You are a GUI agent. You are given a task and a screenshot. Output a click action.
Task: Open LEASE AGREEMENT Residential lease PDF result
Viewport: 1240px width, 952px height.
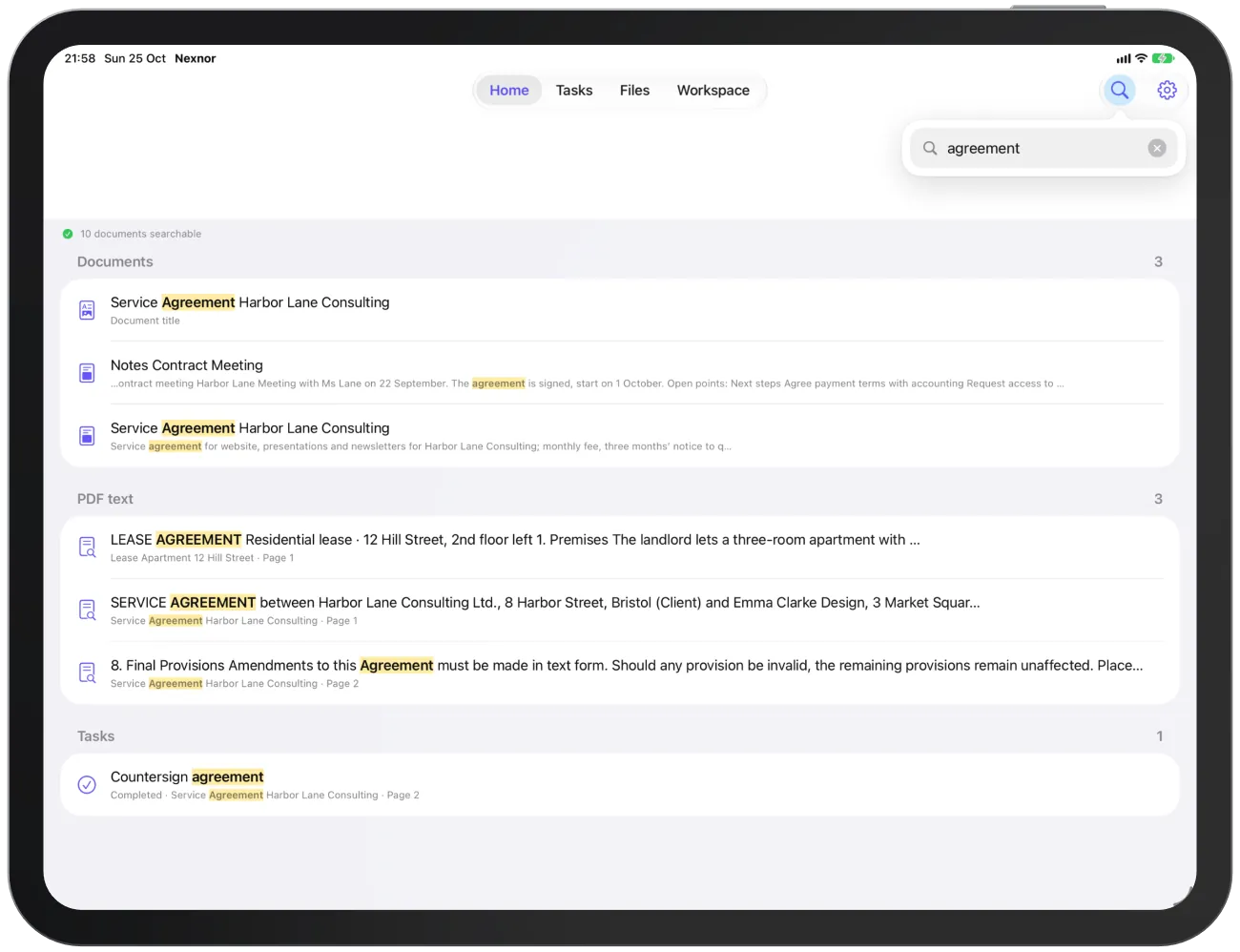[x=620, y=548]
